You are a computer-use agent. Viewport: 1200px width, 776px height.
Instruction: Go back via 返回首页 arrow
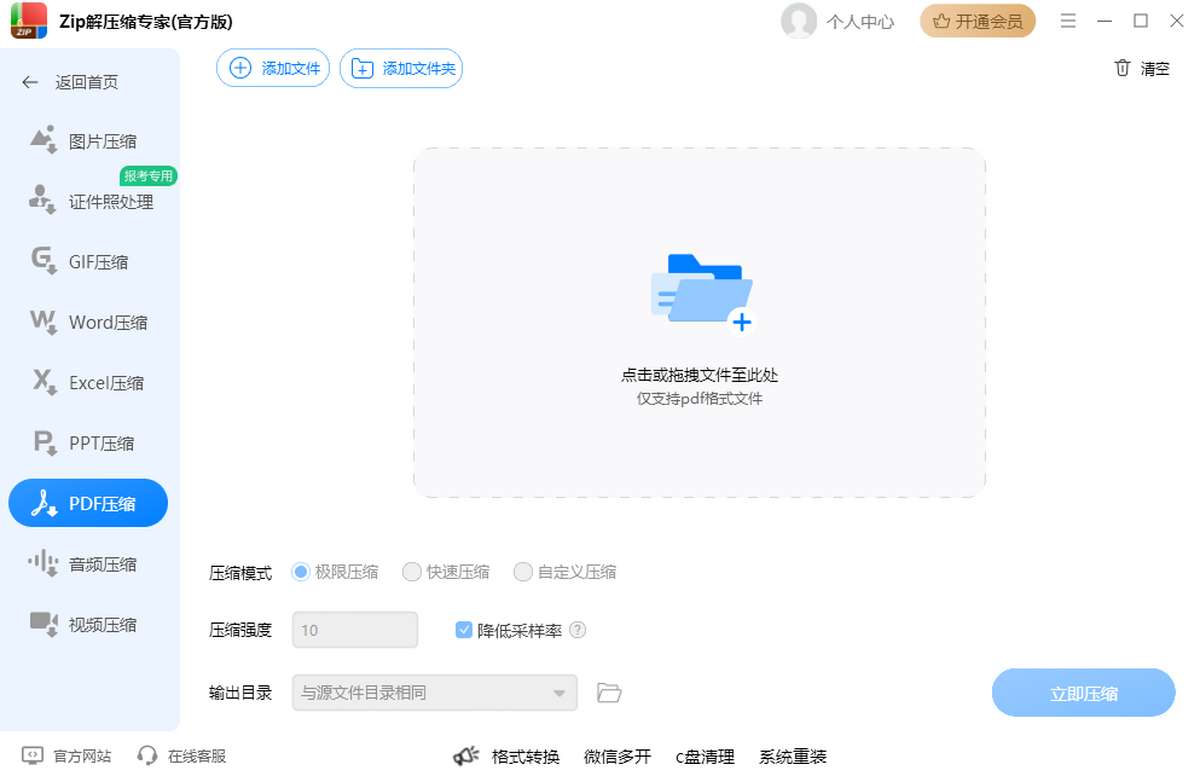point(30,82)
